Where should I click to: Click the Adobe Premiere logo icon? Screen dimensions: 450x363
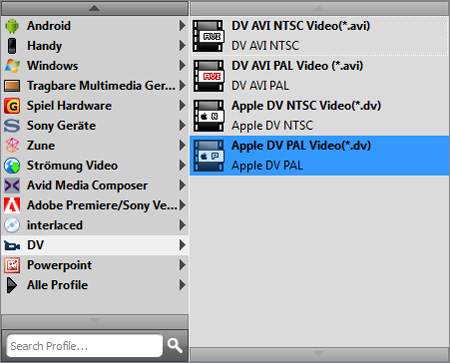coord(12,205)
